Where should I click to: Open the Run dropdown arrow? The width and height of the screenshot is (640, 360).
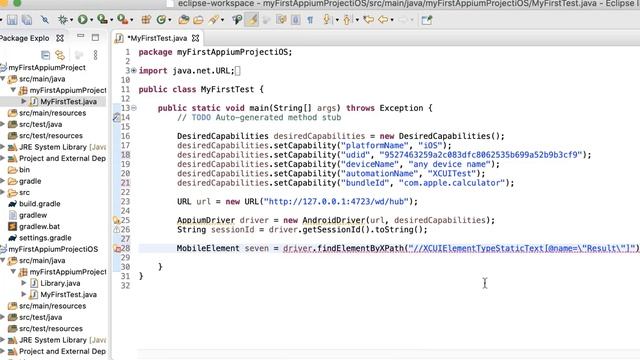coord(91,20)
